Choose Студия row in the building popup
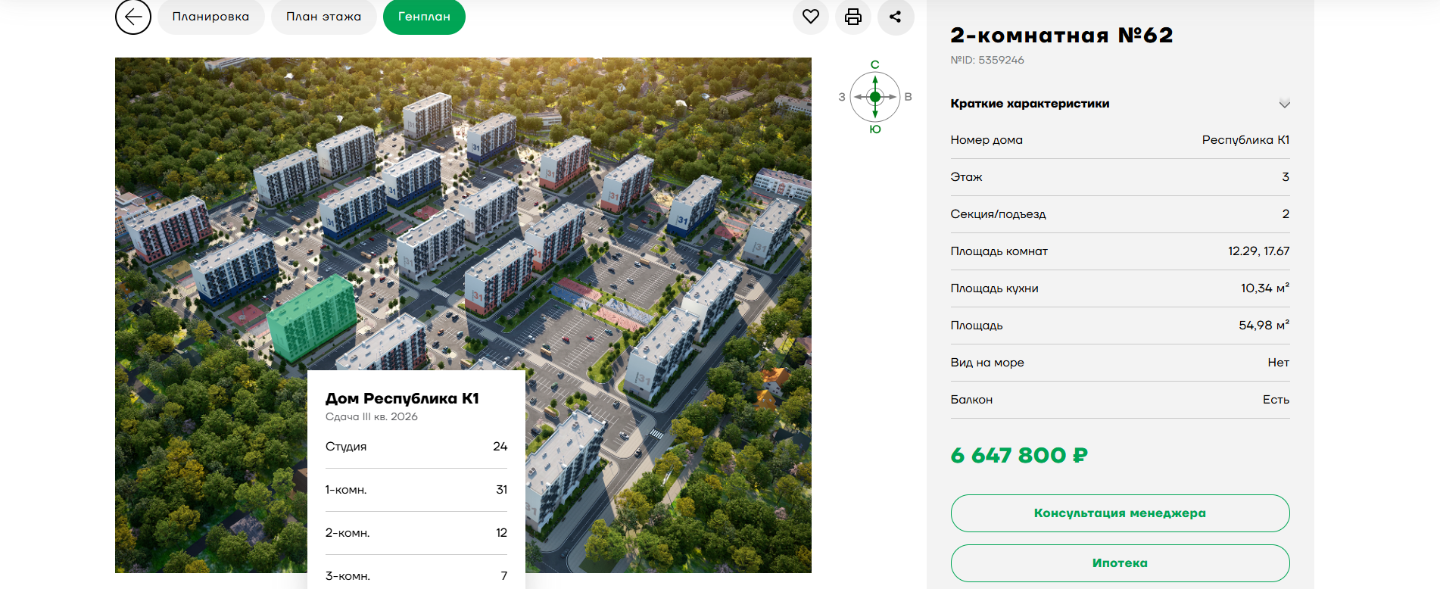The image size is (1440, 589). pyautogui.click(x=416, y=446)
